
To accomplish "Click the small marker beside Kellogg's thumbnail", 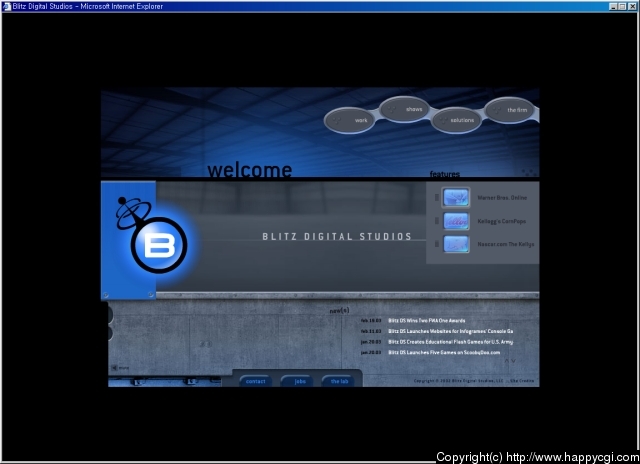I will point(437,221).
